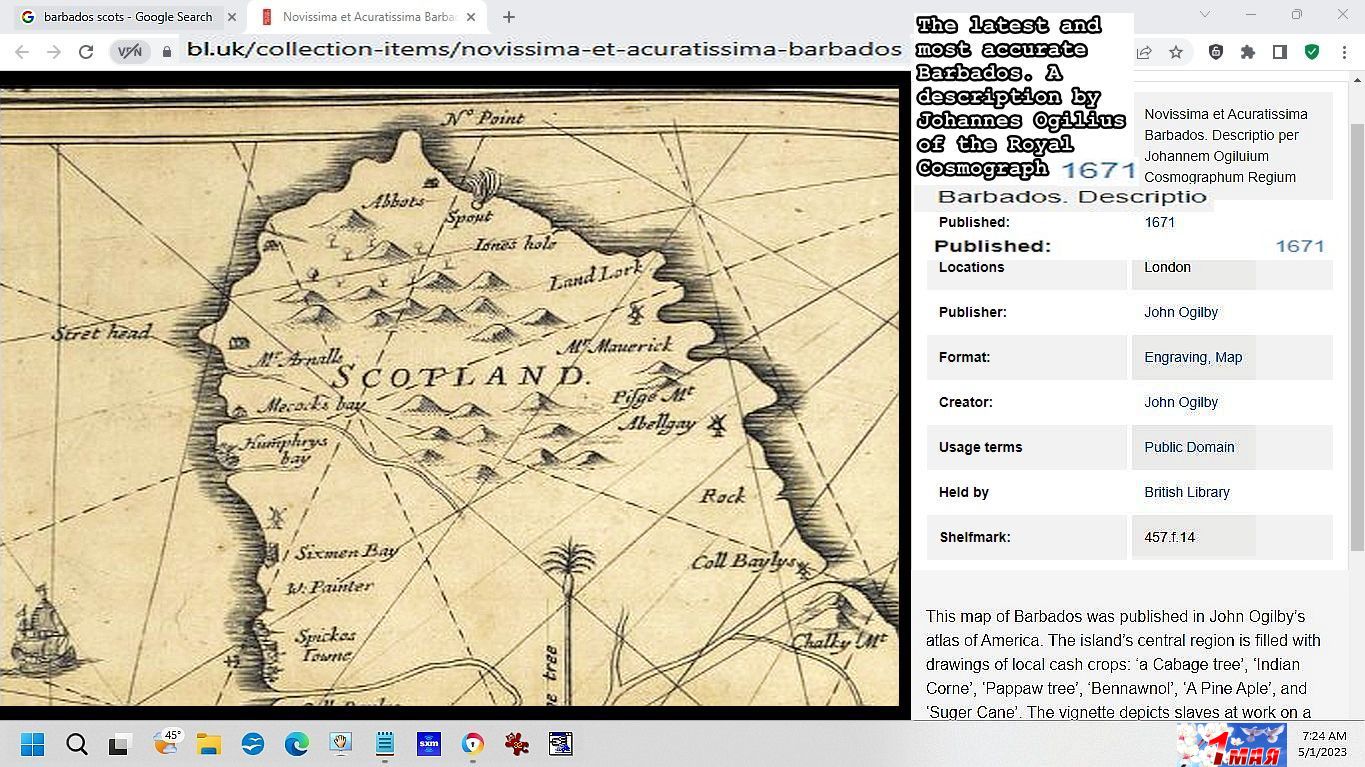Close the barbados scots Google Search tab
The height and width of the screenshot is (767, 1365).
point(232,17)
